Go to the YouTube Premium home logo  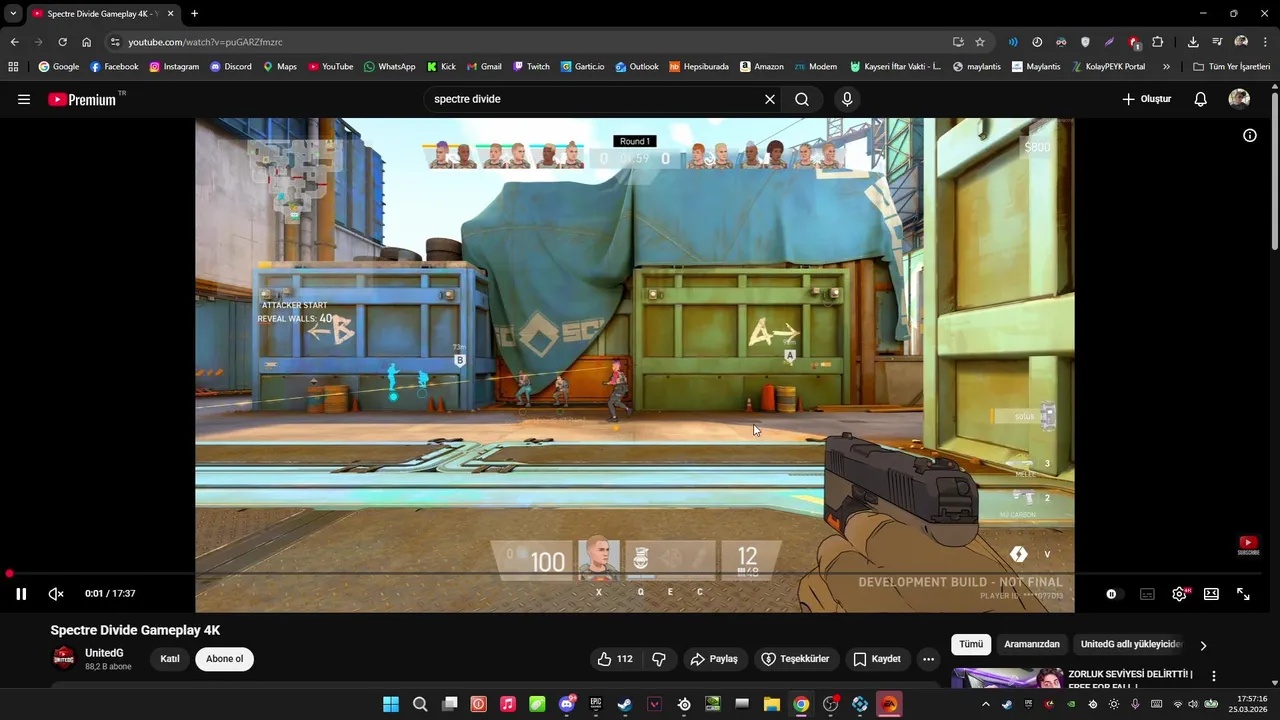coord(86,99)
